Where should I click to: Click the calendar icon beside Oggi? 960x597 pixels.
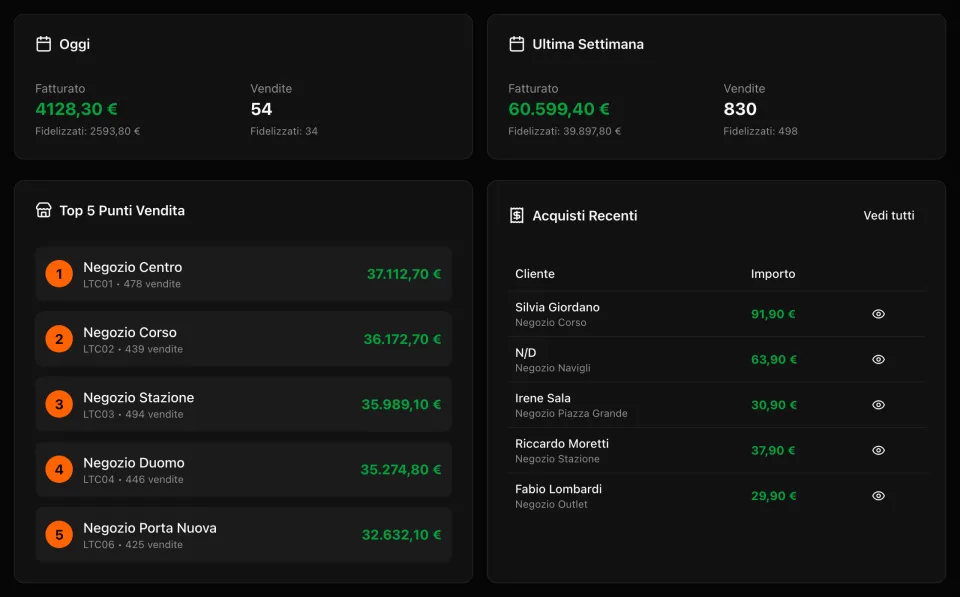tap(43, 44)
